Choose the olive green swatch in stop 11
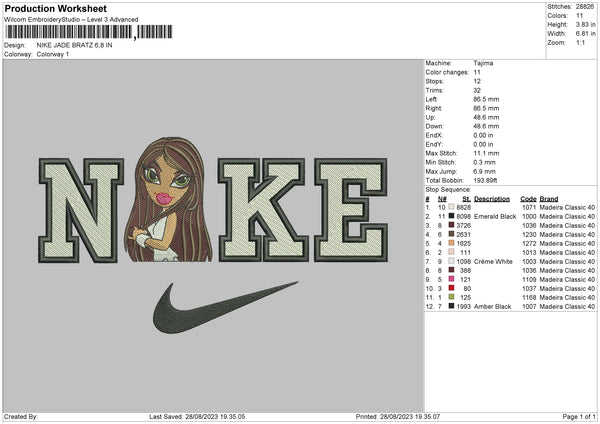Viewport: 600px width, 424px height. click(x=452, y=297)
